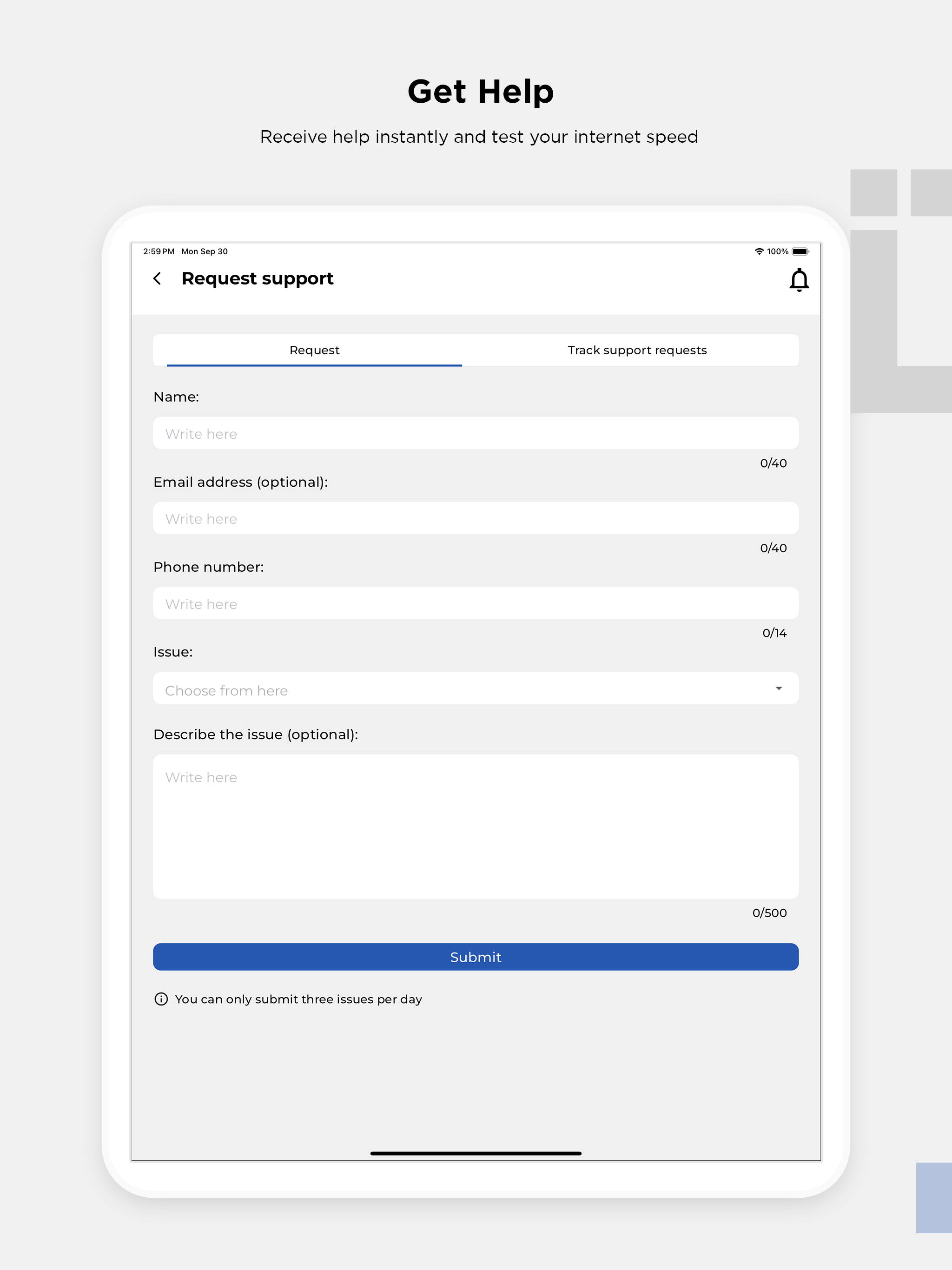Click the Name character counter 0/40
Viewport: 952px width, 1270px height.
tap(773, 463)
